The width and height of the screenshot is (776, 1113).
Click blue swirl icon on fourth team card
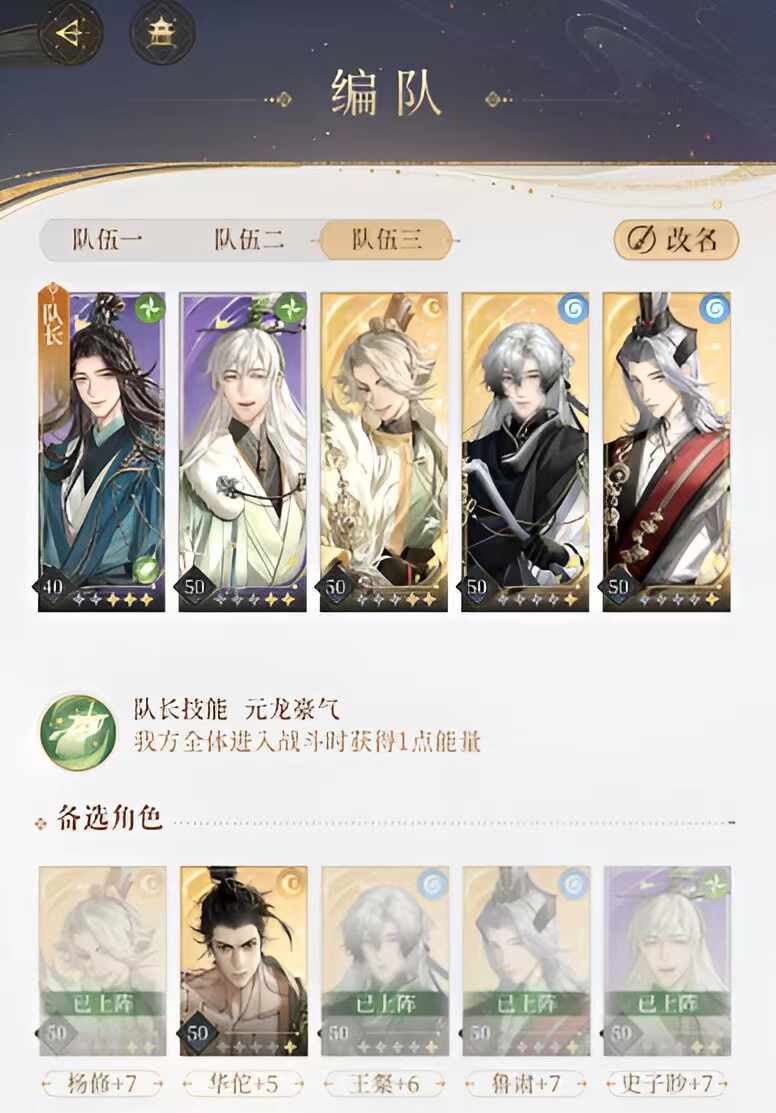(x=572, y=309)
